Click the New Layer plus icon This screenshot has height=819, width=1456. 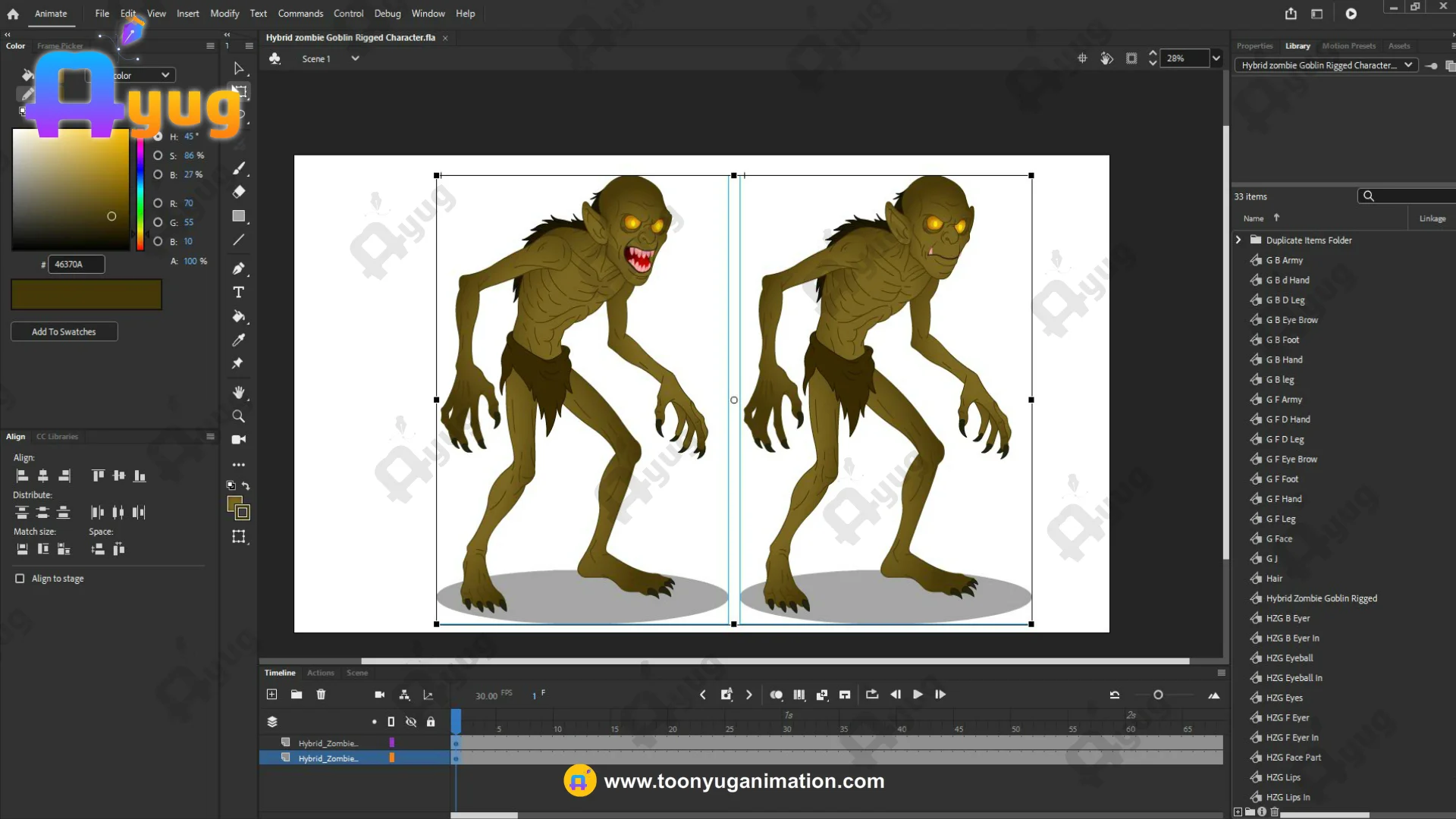[x=272, y=695]
